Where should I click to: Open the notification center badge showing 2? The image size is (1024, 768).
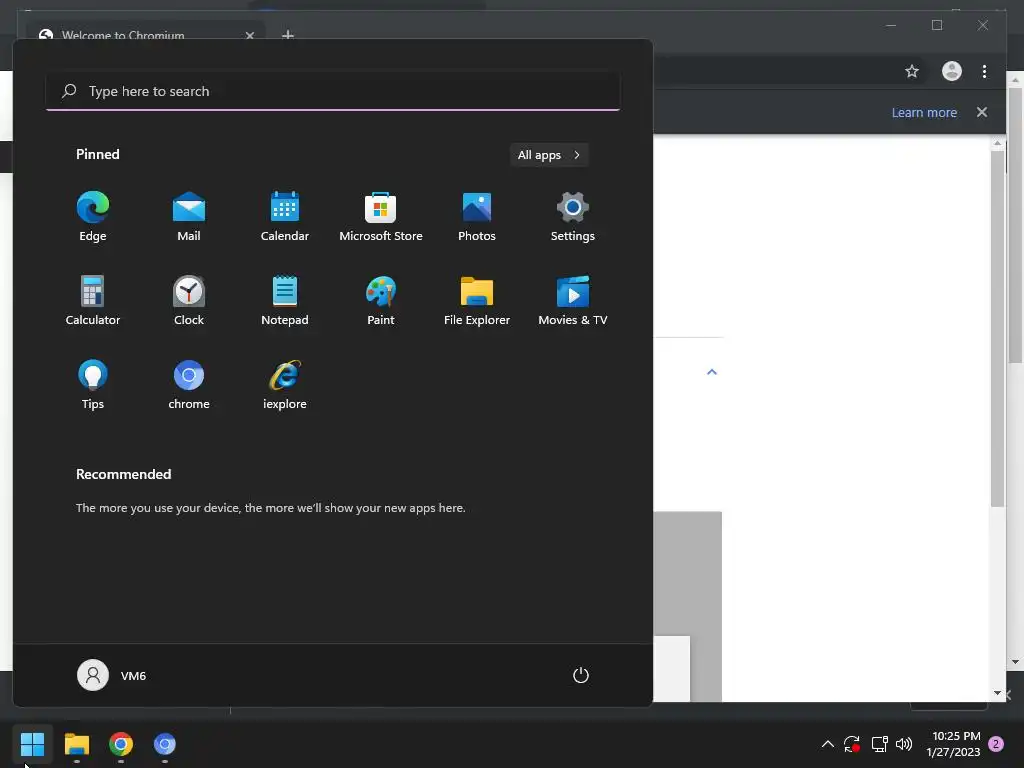click(996, 744)
